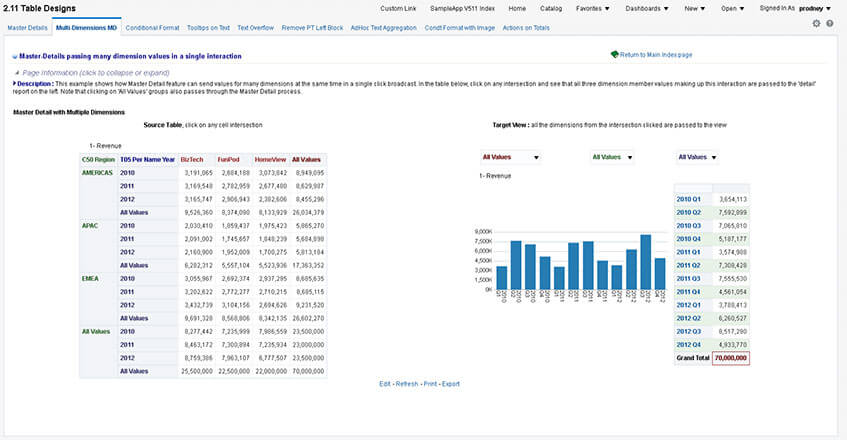The image size is (847, 440).
Task: Open the page options gear icon
Action: pos(816,24)
